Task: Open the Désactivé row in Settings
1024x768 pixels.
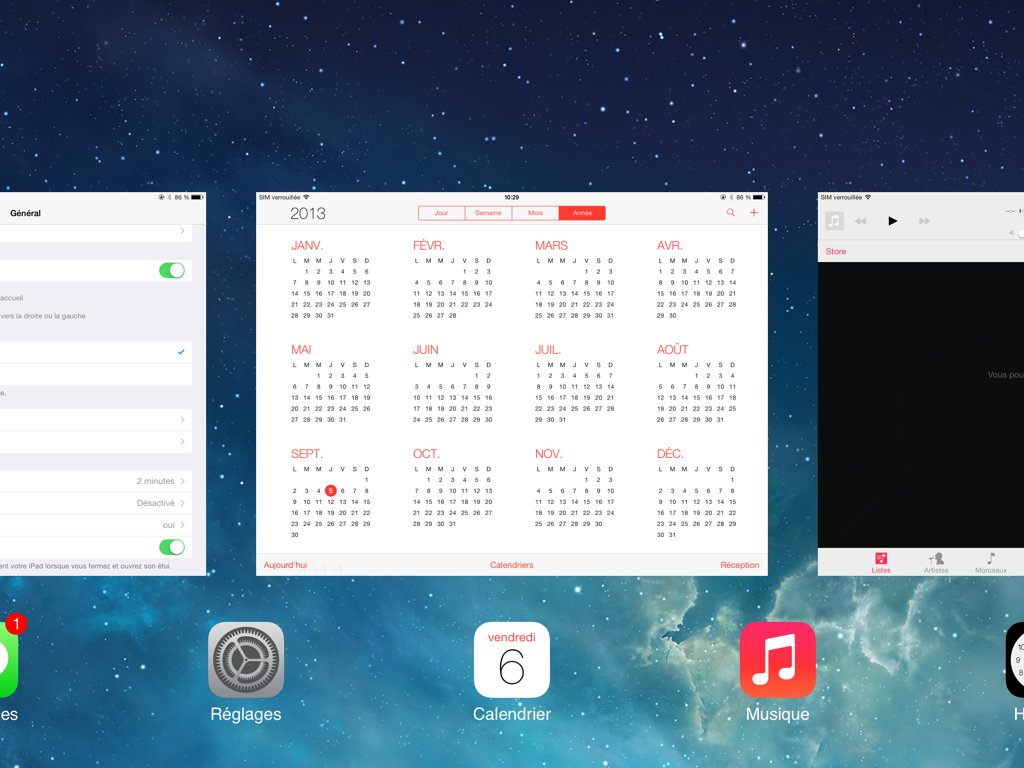Action: click(96, 504)
